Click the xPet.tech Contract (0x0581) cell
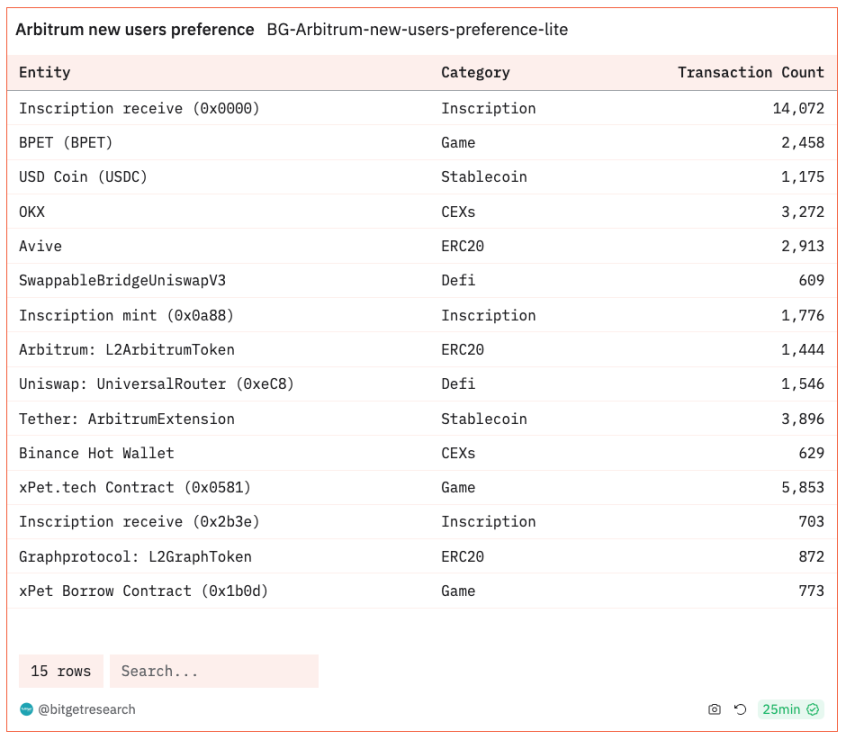This screenshot has width=846, height=740. click(135, 487)
